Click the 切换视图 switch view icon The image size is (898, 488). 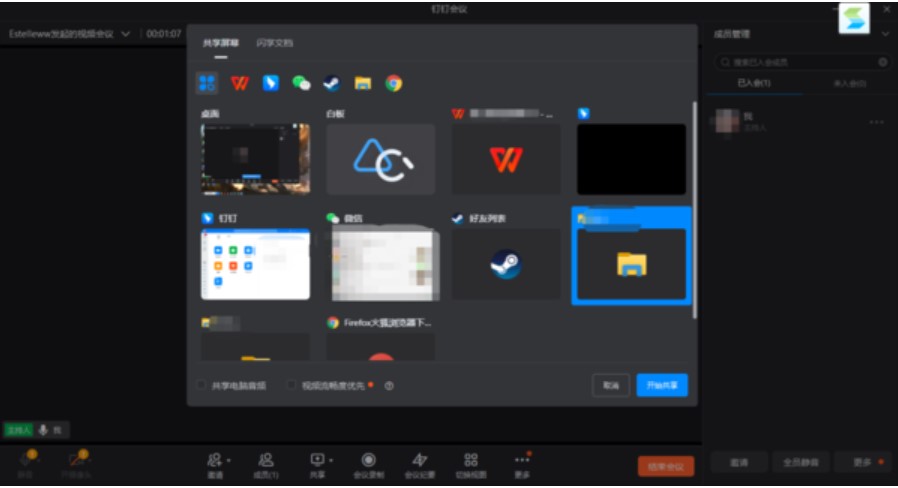(x=471, y=459)
